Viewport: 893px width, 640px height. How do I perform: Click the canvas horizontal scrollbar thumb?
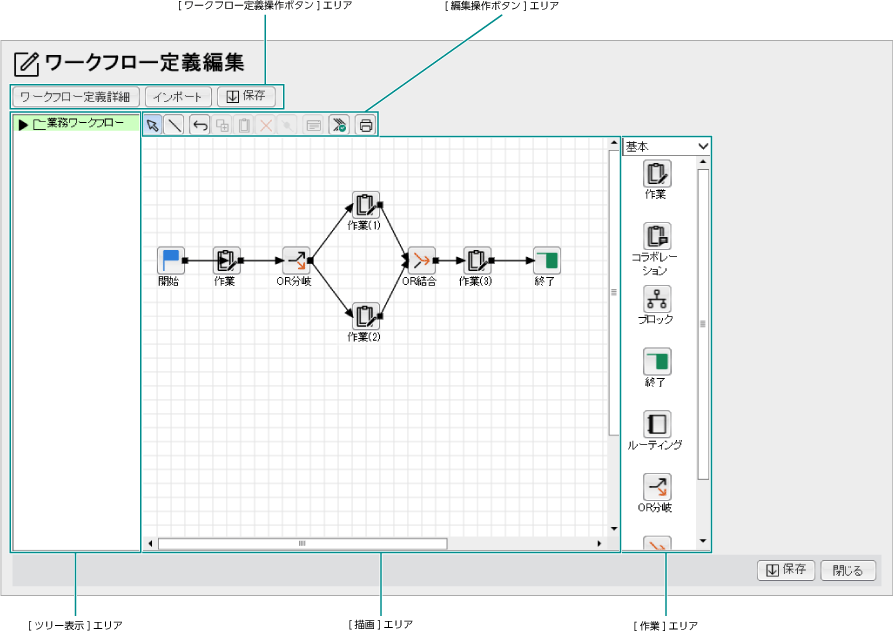(x=302, y=544)
